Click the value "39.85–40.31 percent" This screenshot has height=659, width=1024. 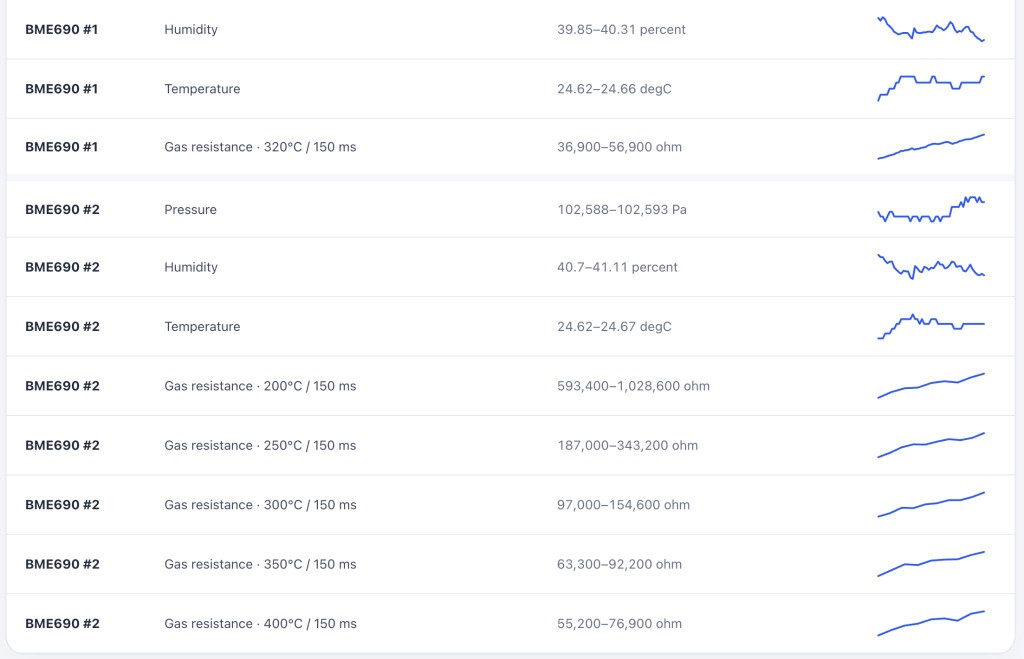pyautogui.click(x=621, y=29)
